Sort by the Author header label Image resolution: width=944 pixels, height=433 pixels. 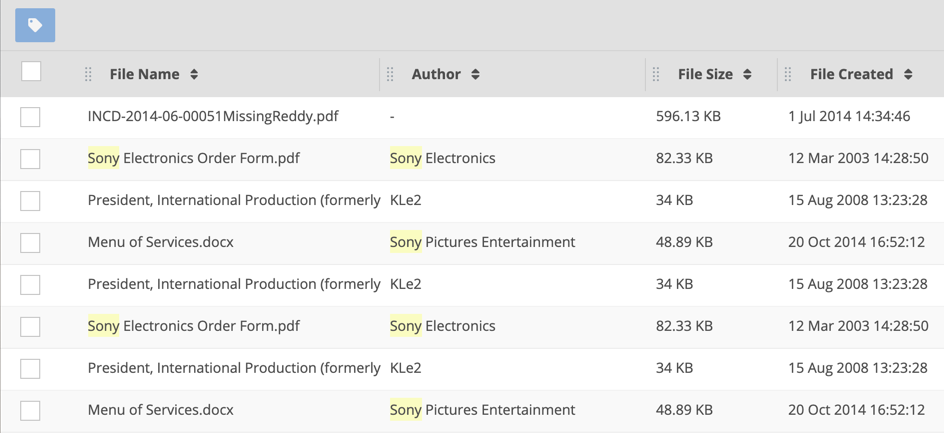[436, 75]
